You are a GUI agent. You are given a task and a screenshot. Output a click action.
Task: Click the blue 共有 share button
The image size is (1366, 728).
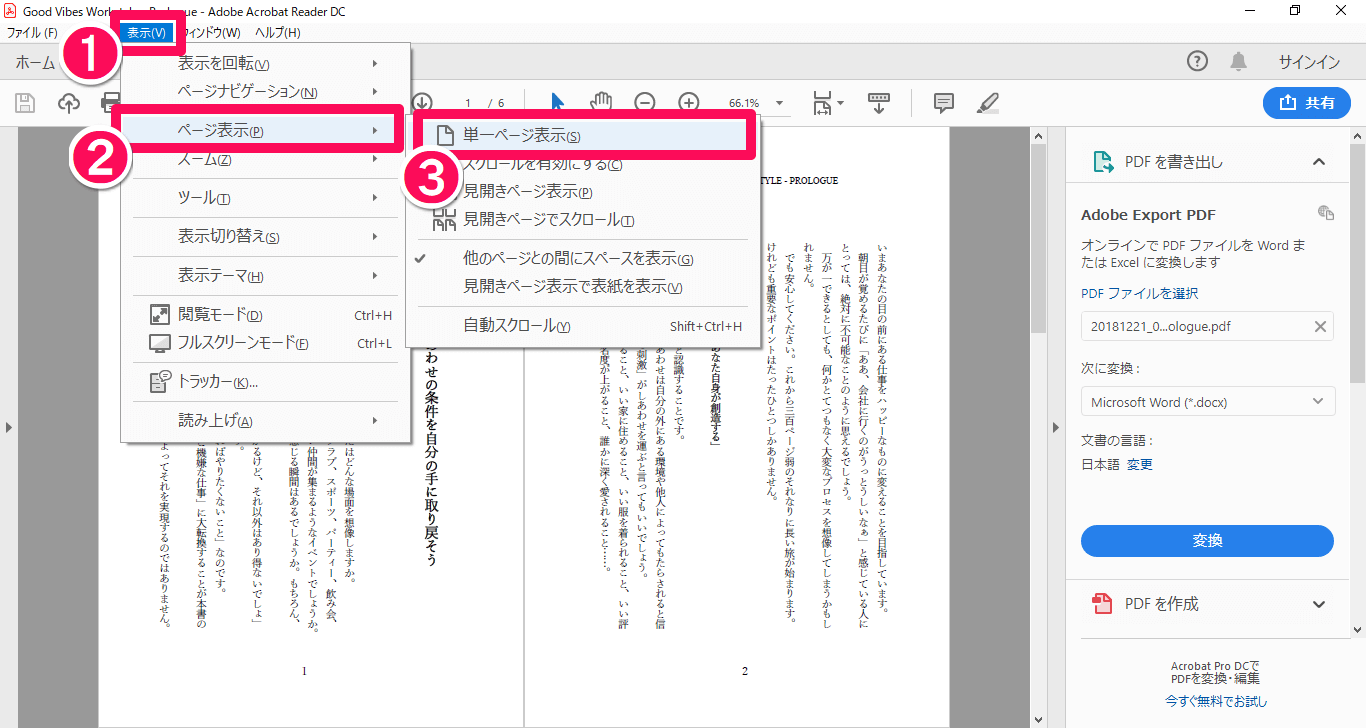coord(1307,102)
